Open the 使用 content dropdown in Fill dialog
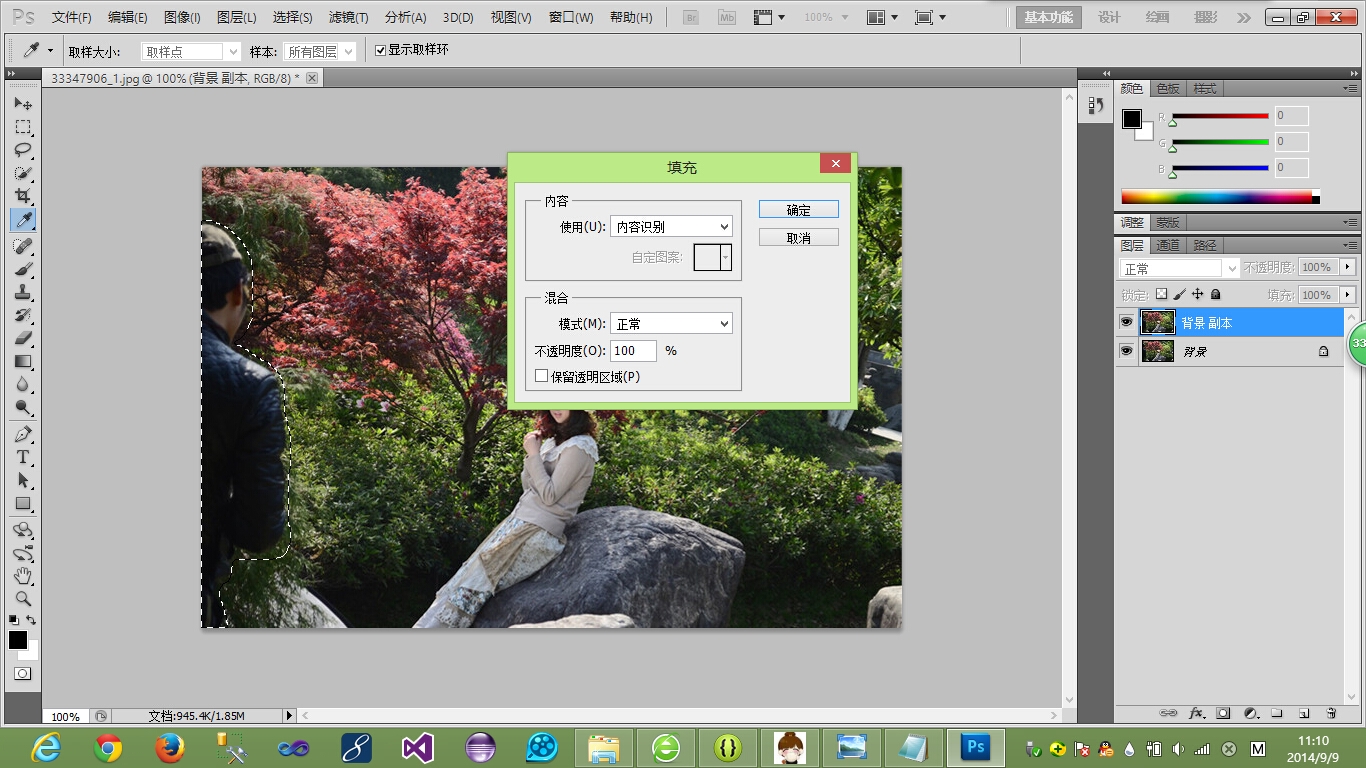The image size is (1366, 768). (x=671, y=227)
